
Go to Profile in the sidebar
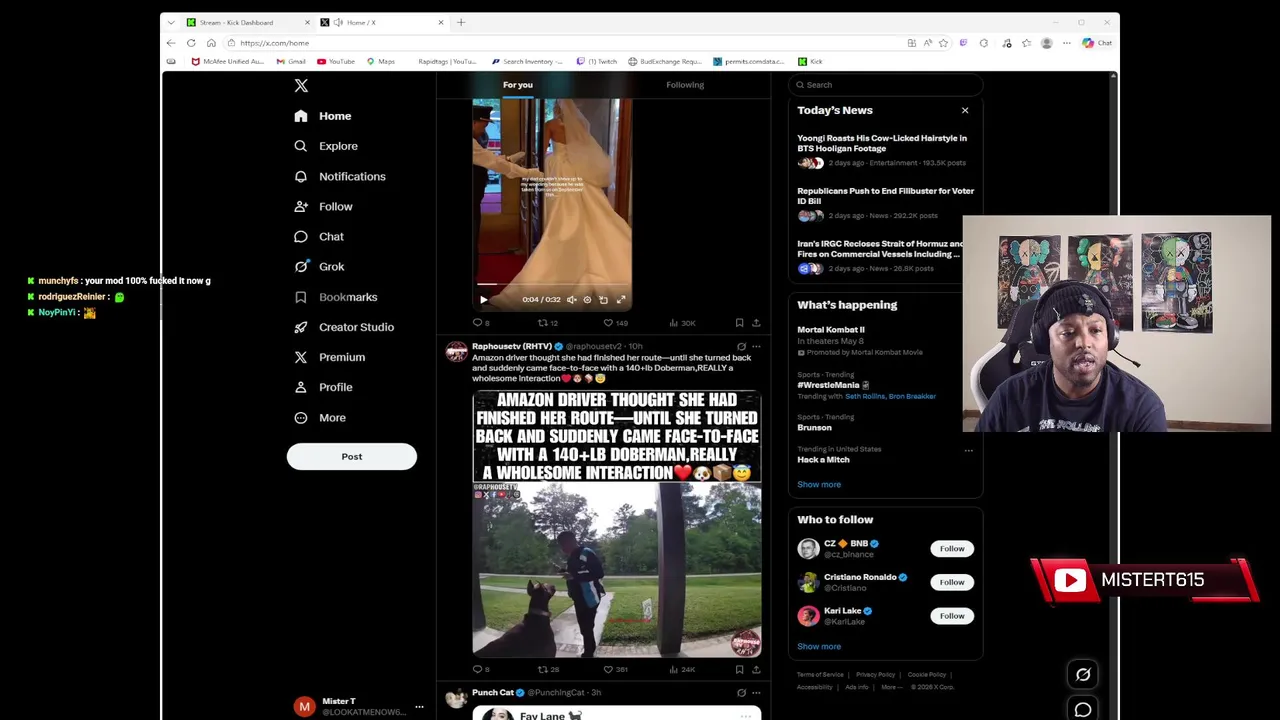323,387
